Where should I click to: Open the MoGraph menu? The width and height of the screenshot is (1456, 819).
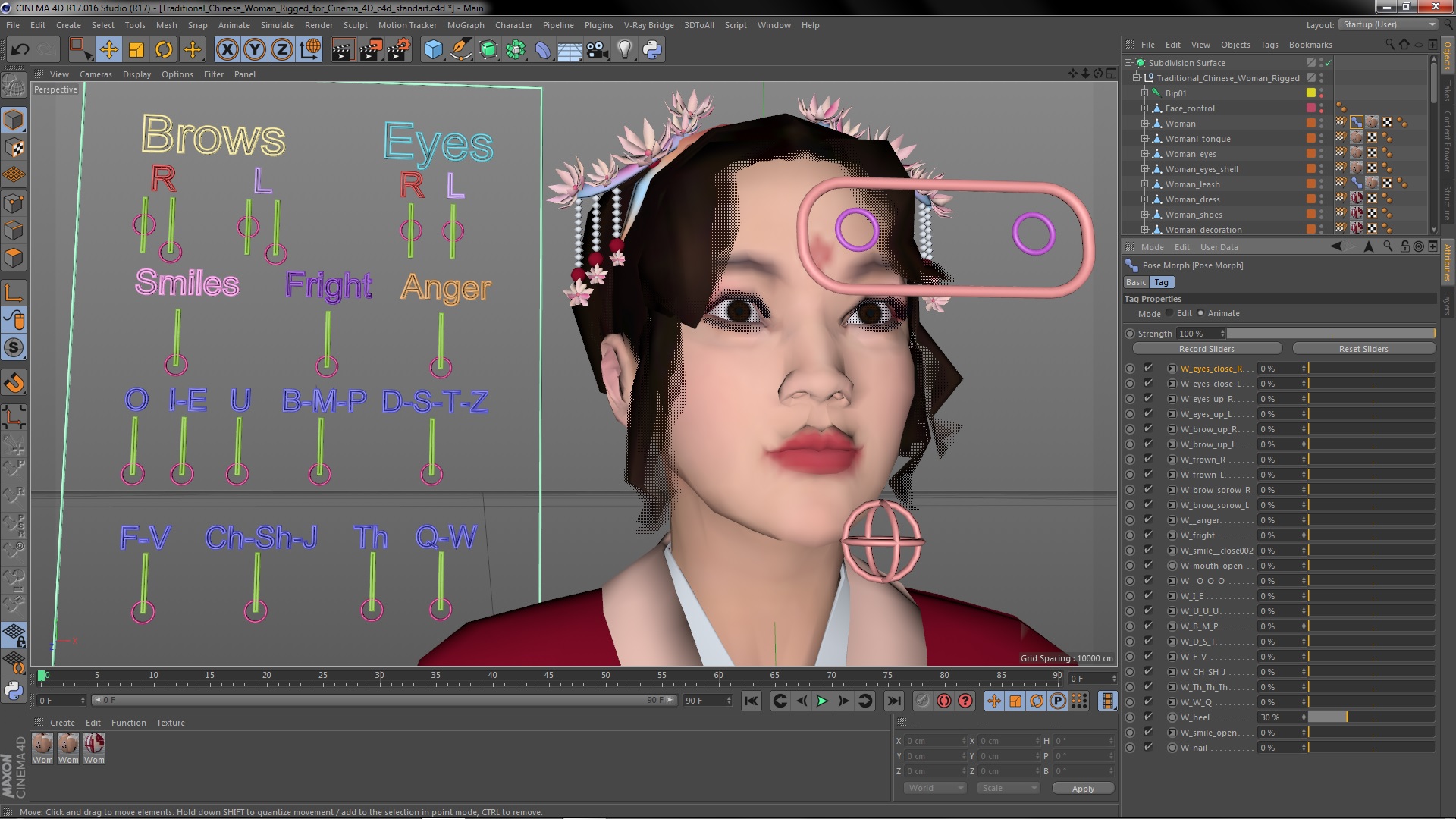coord(465,25)
